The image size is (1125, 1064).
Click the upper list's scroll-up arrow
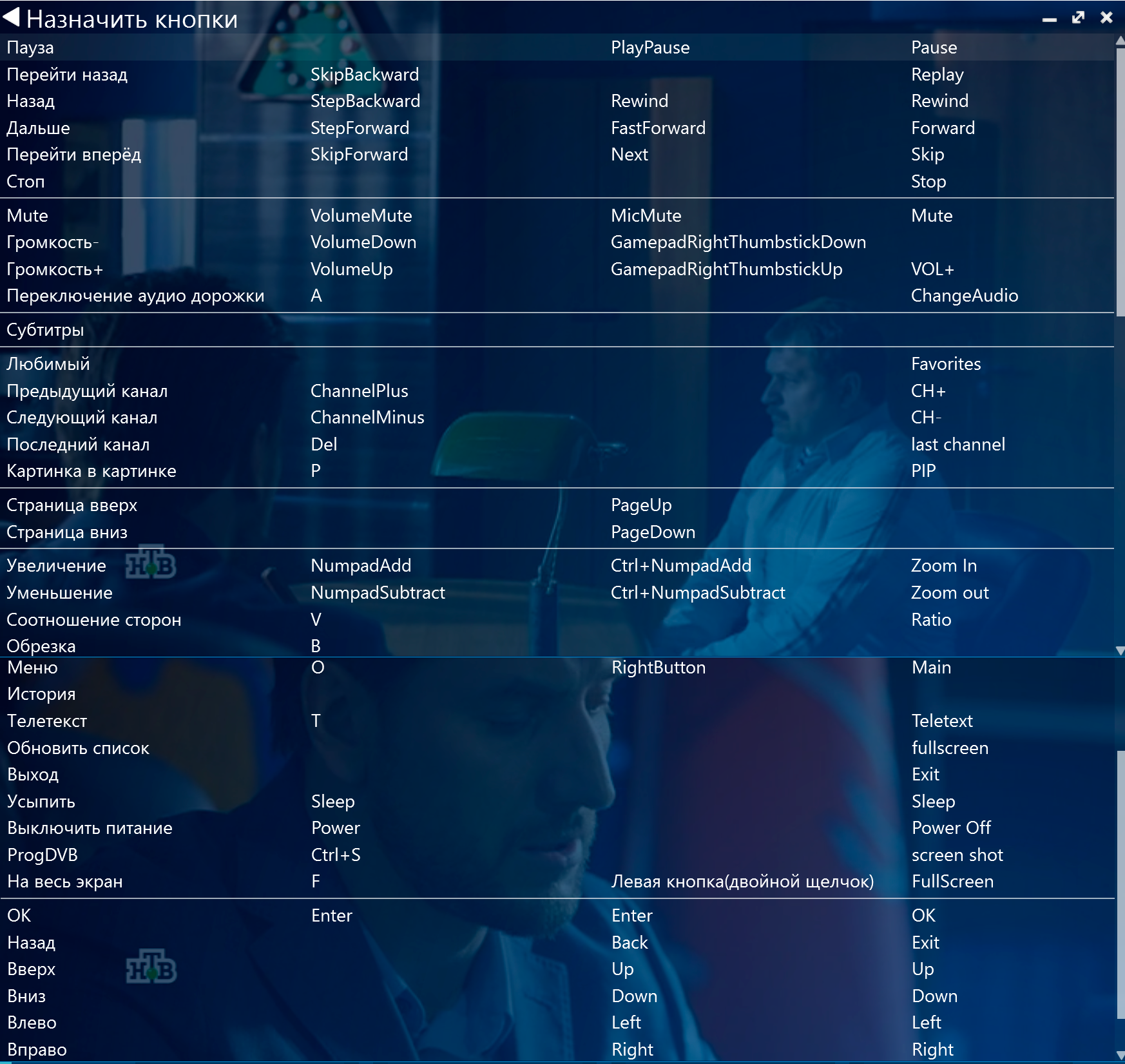tap(1120, 41)
